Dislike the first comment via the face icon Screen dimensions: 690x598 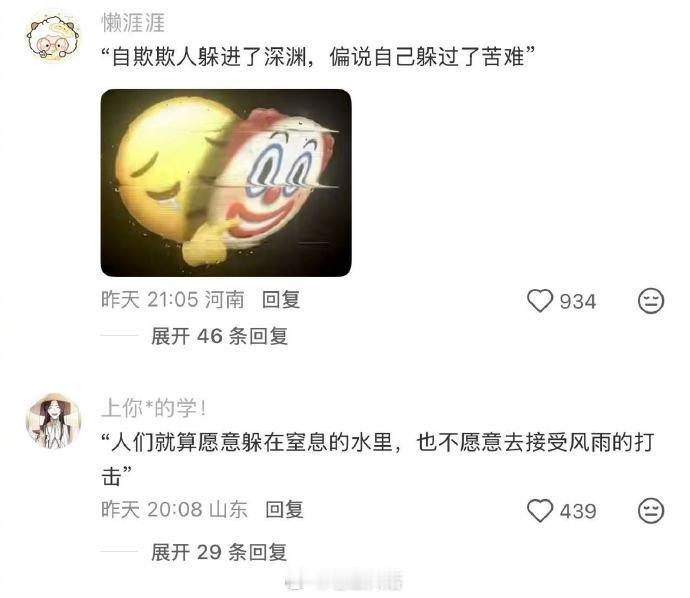(651, 301)
